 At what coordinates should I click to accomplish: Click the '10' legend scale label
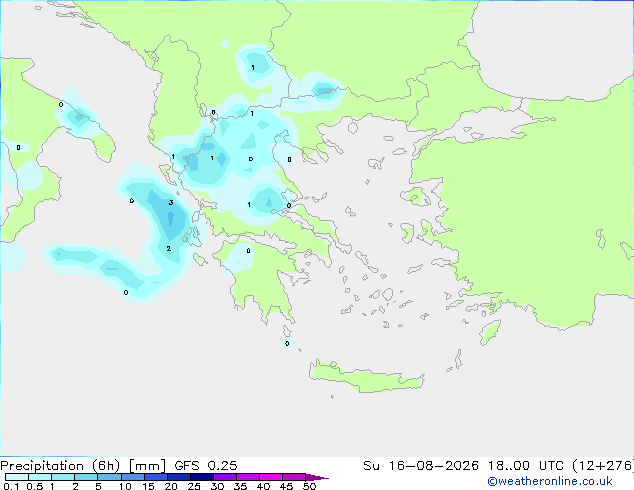coord(125,486)
